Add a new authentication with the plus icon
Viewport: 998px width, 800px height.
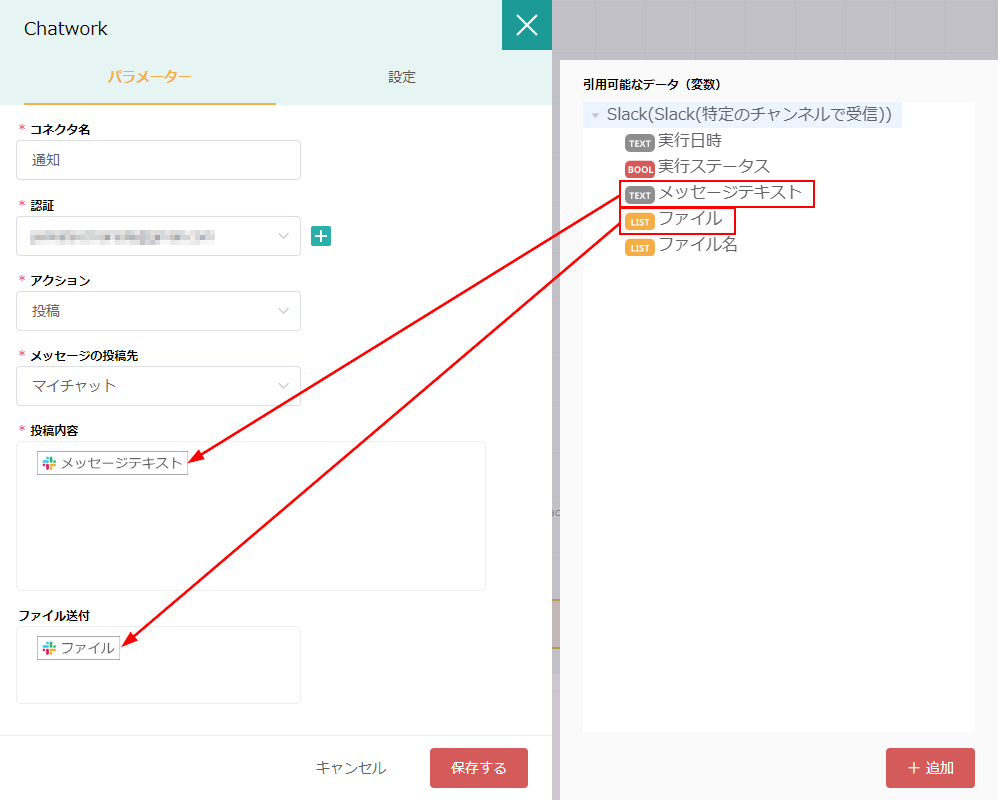point(321,236)
